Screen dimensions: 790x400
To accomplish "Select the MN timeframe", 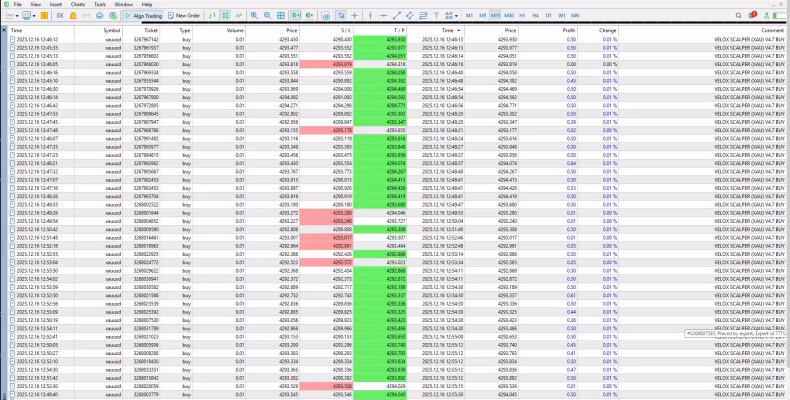I will [575, 16].
